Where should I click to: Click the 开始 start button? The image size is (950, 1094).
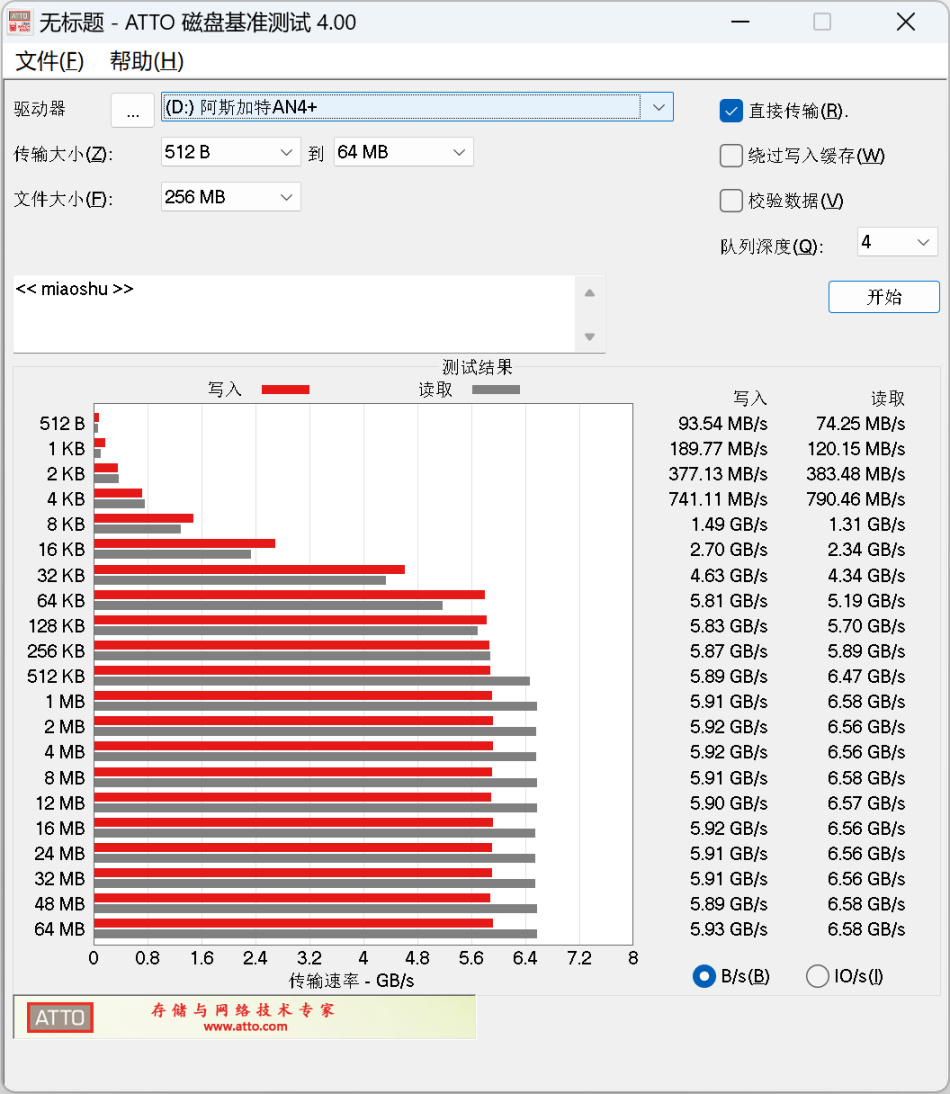point(884,297)
